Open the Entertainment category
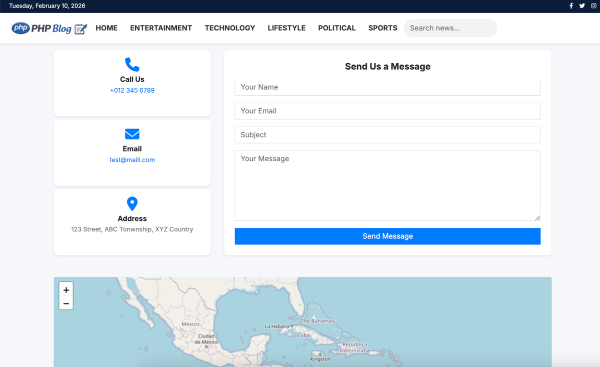The image size is (600, 367). coord(161,28)
